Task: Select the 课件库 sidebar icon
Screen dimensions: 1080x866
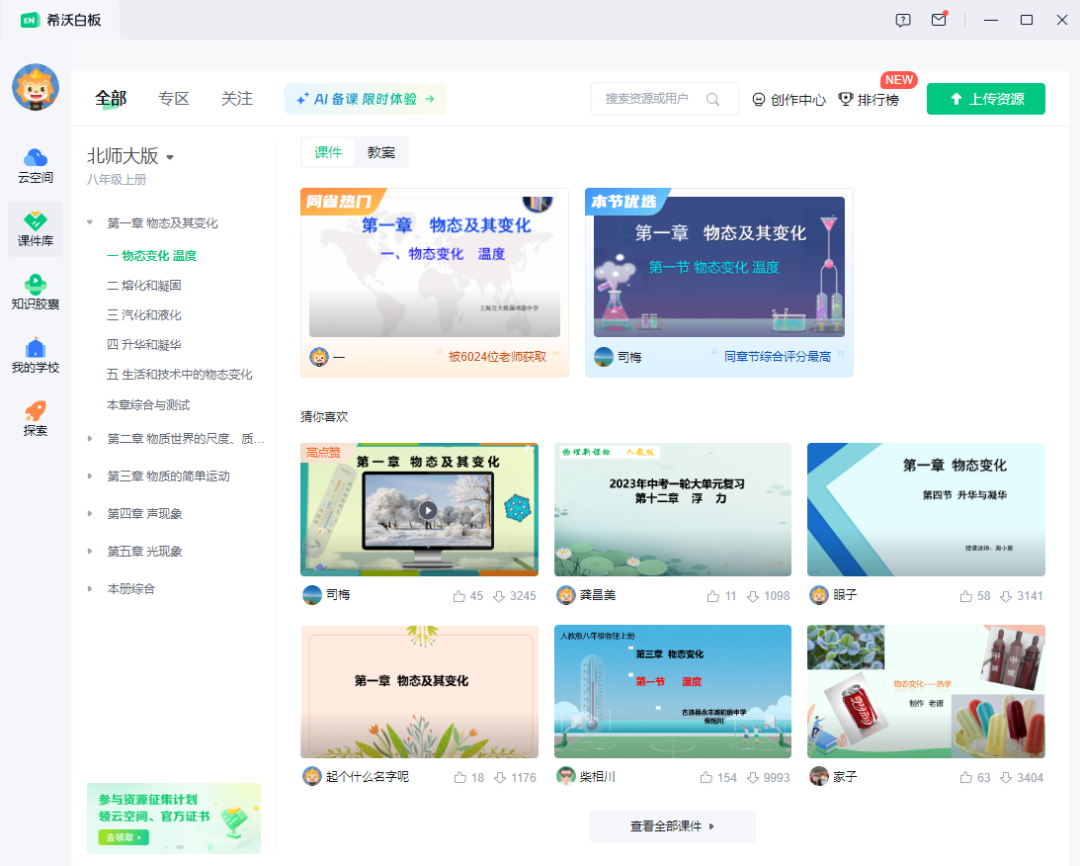Action: 35,228
